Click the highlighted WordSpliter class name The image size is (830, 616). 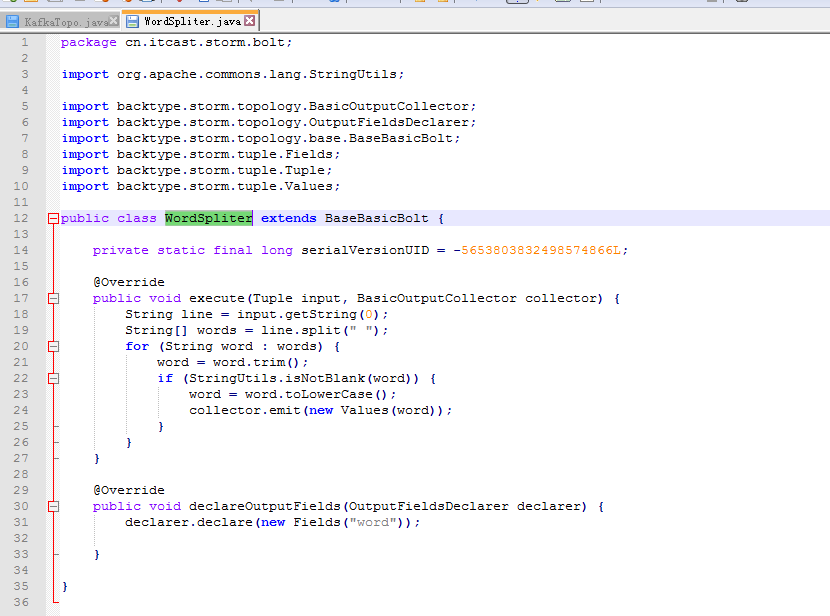pos(209,218)
